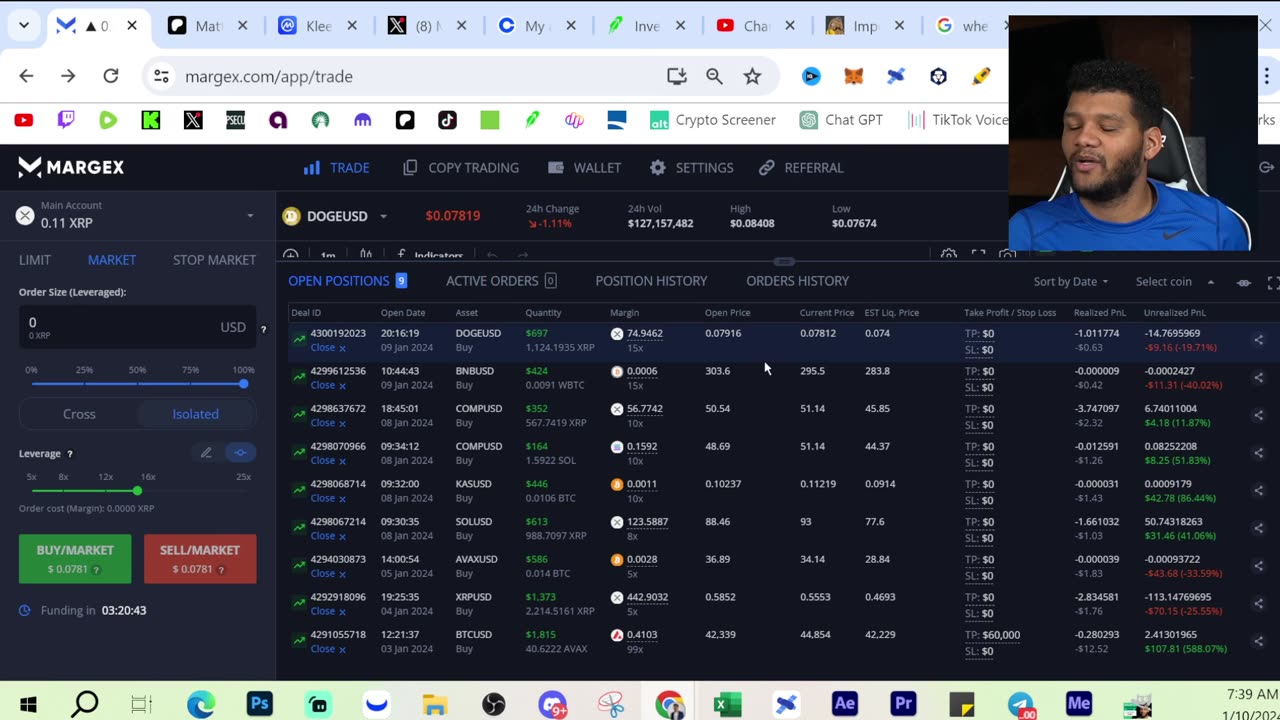Select the LIMIT order tab
1280x720 pixels.
(35, 260)
